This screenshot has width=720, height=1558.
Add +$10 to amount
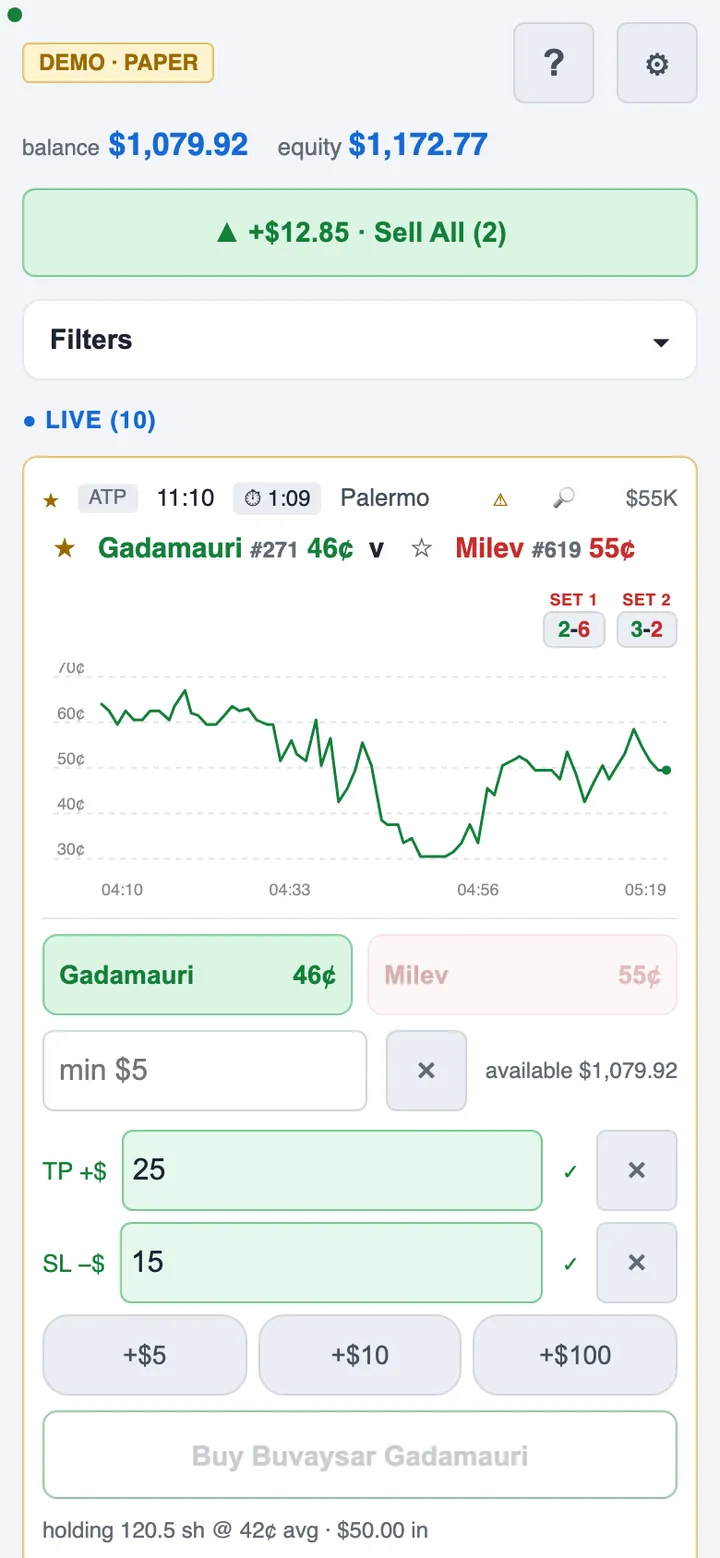pyautogui.click(x=360, y=1355)
